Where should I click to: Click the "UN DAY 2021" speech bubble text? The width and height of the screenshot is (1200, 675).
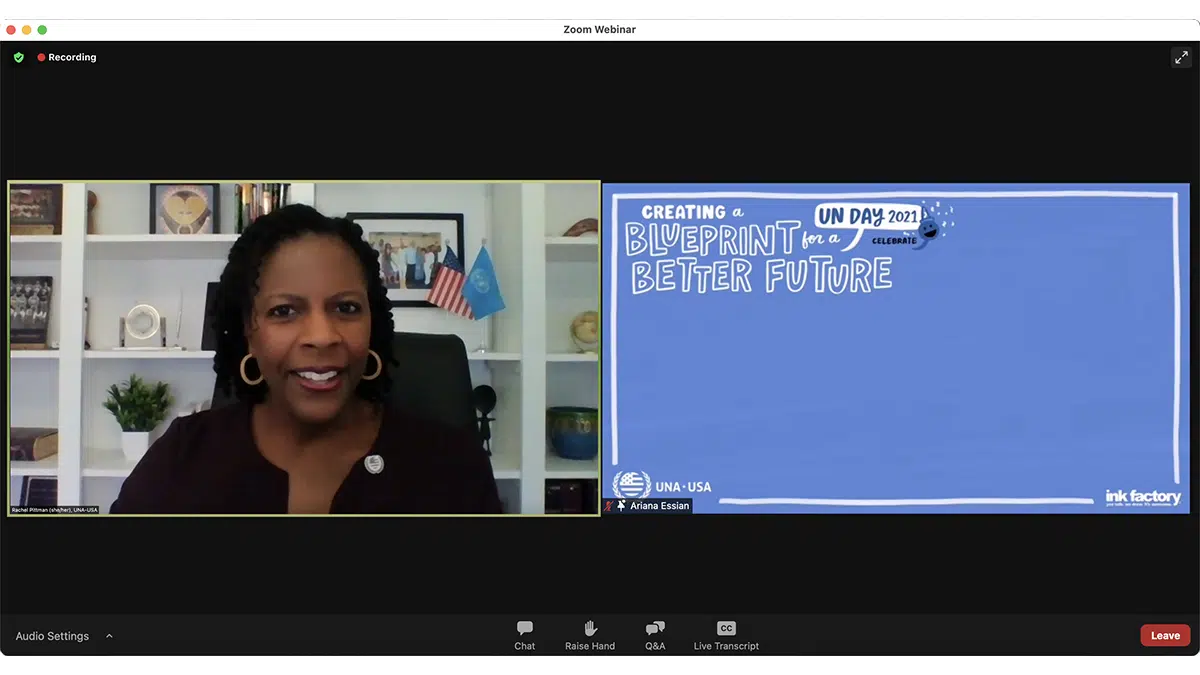point(866,217)
